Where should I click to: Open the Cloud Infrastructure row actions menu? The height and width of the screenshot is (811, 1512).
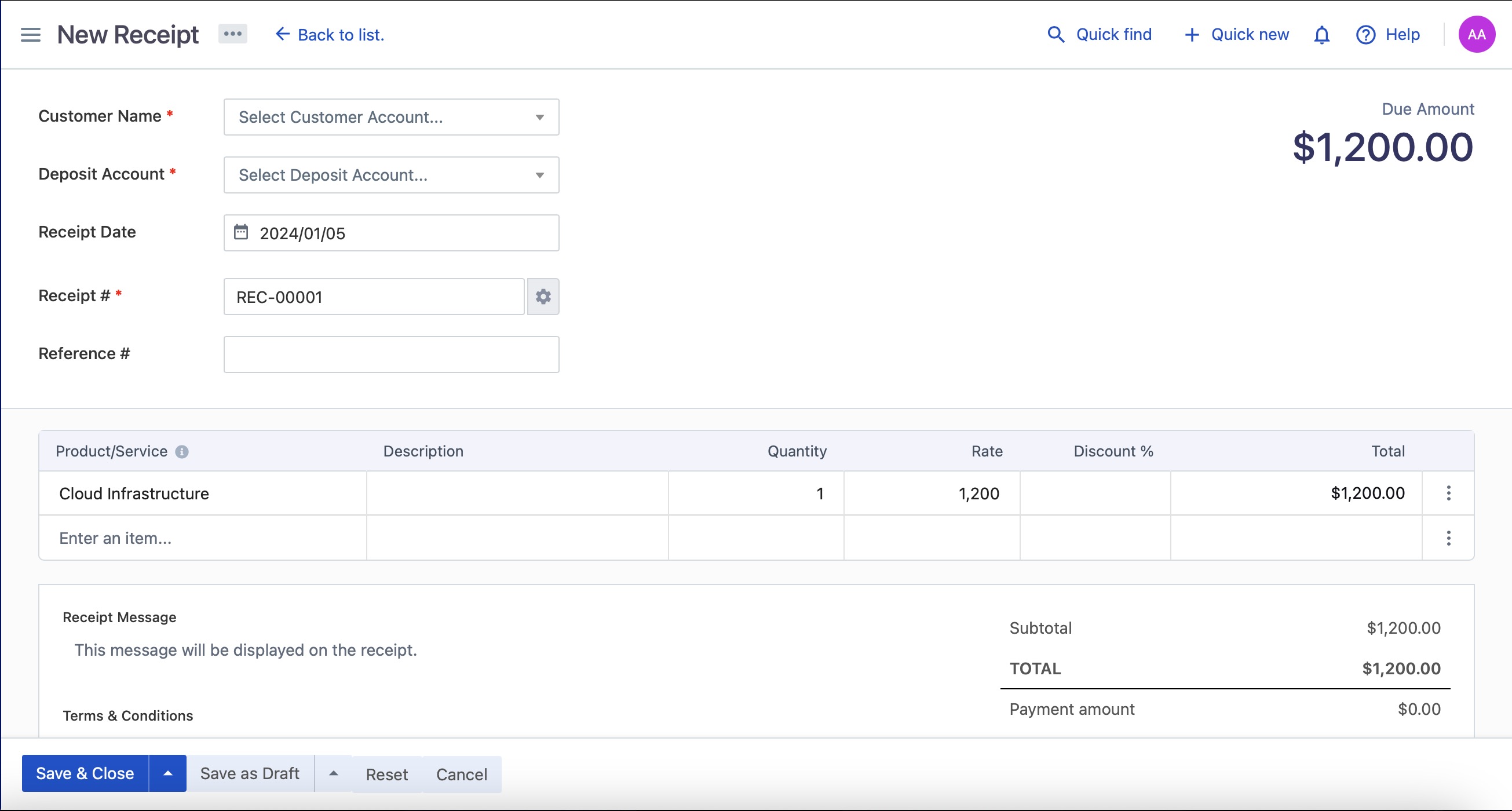pos(1449,493)
